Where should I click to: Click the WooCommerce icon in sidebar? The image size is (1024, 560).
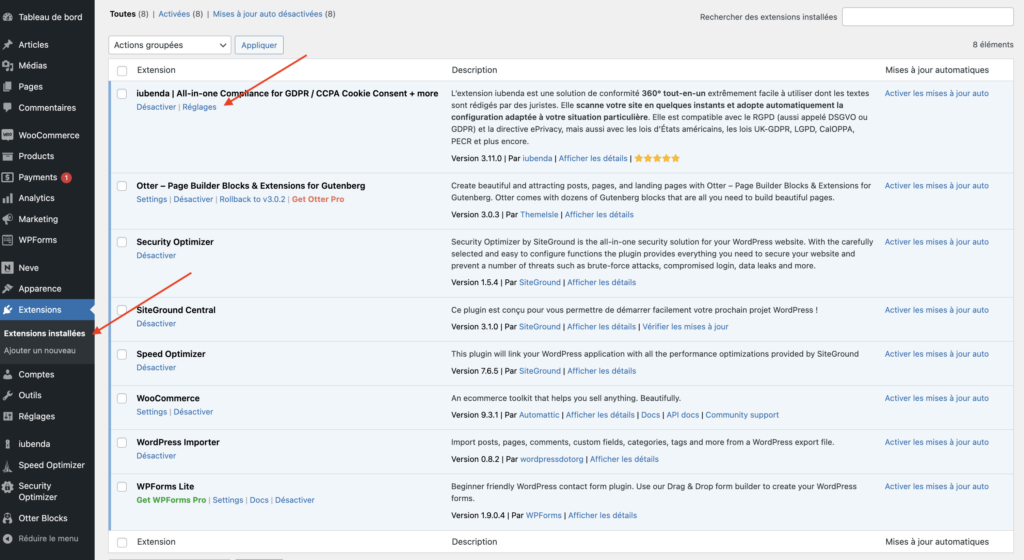[x=8, y=135]
